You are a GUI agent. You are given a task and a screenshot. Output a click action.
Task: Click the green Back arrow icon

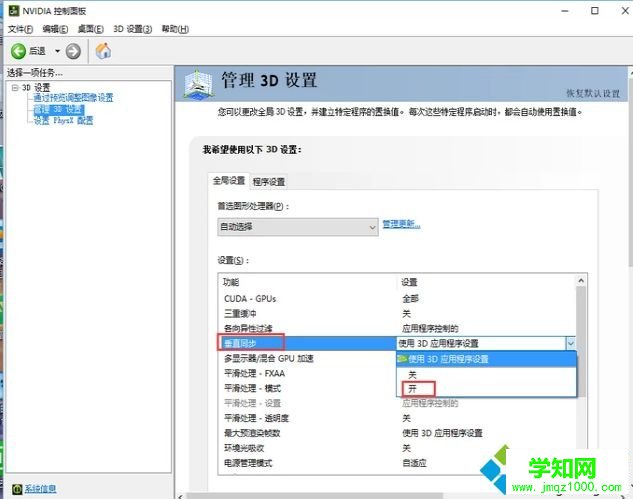coord(18,51)
